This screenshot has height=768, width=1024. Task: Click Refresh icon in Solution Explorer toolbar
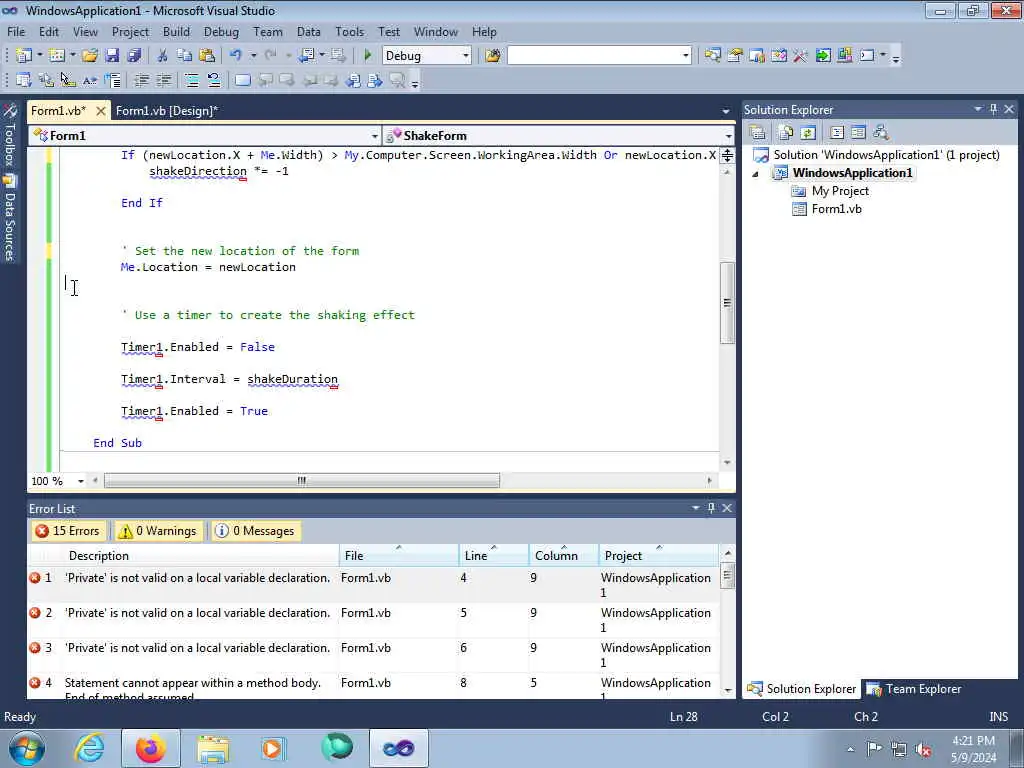808,133
